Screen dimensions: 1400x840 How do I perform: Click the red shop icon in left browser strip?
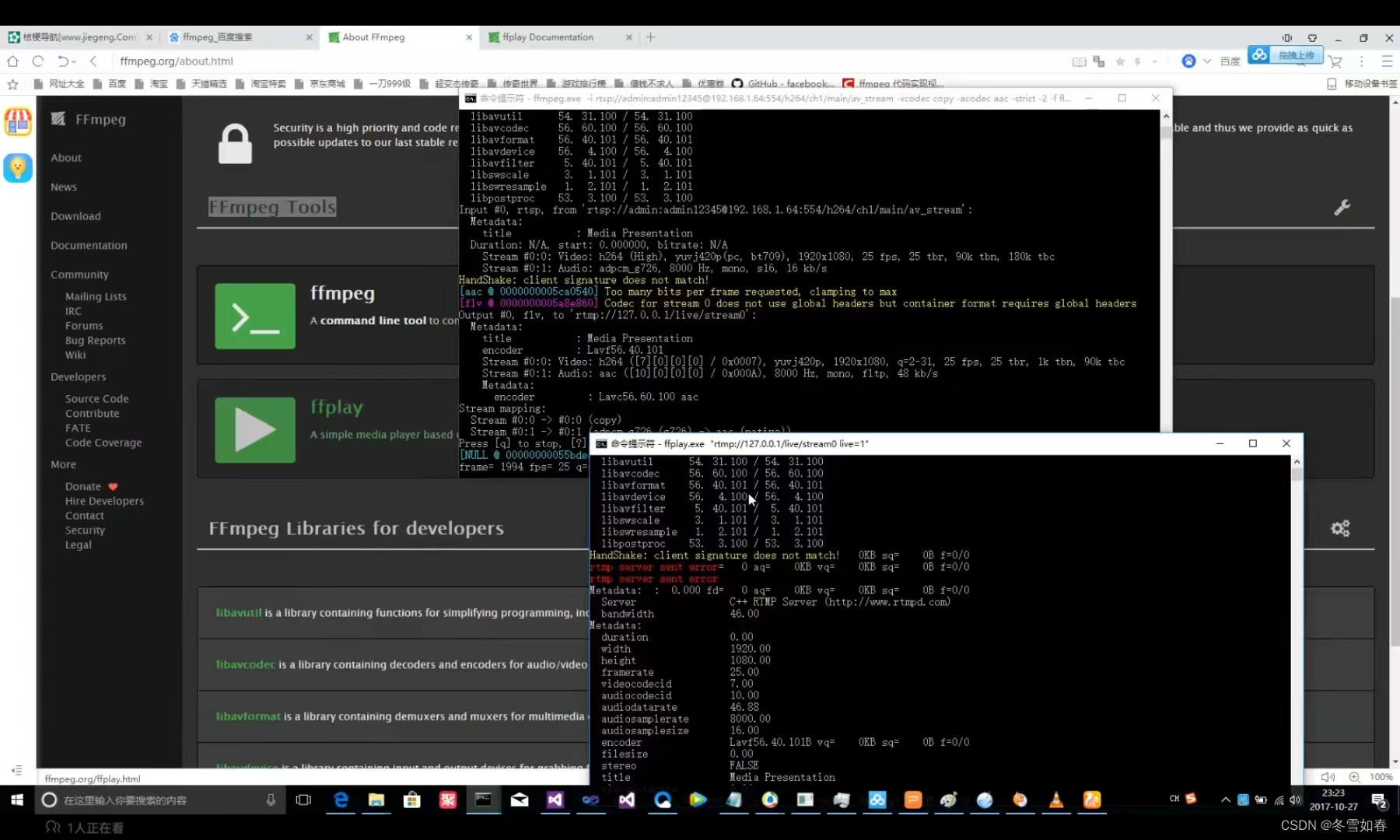tap(18, 122)
